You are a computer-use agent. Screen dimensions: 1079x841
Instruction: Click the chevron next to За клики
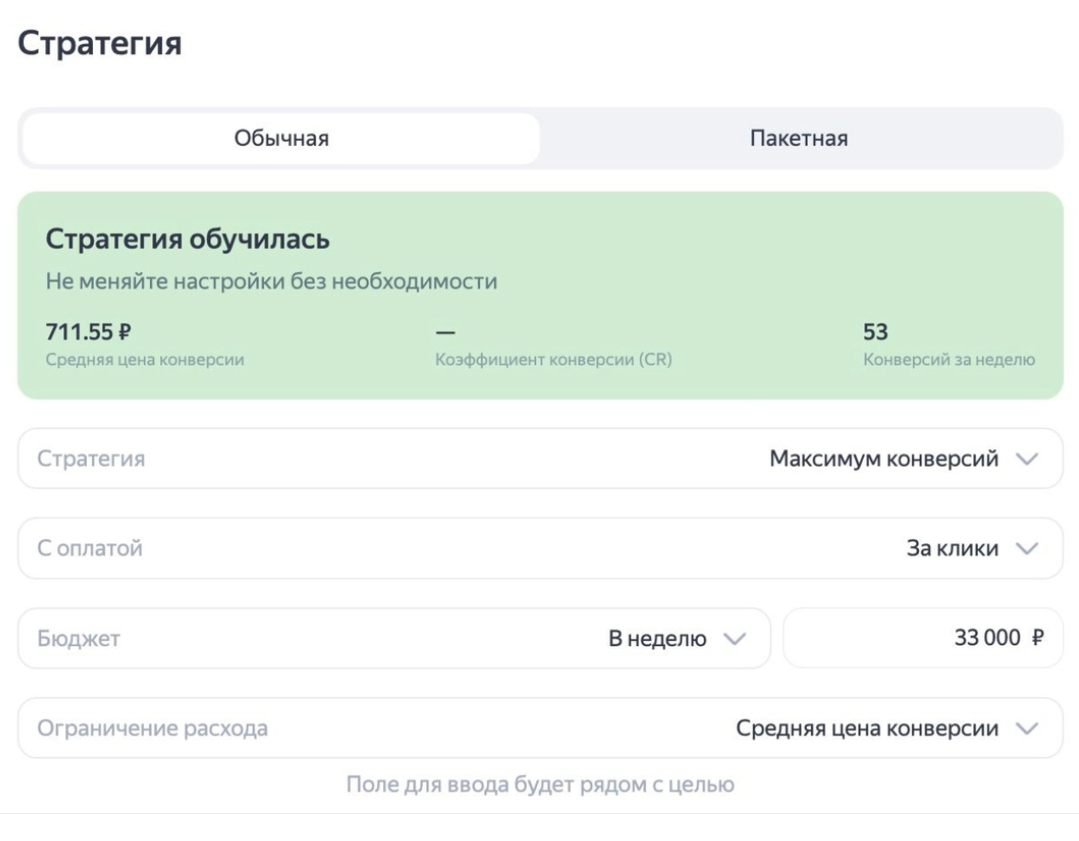(x=1026, y=548)
